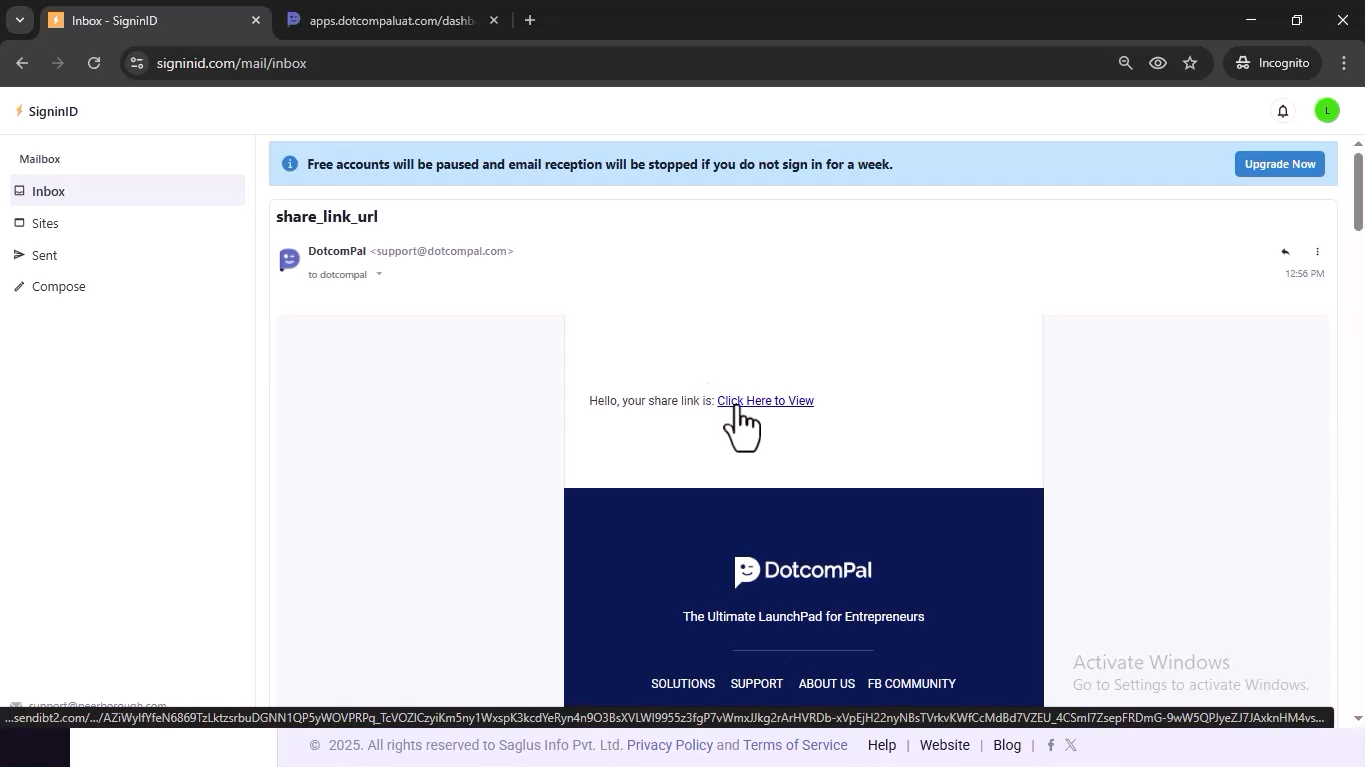
Task: Reload the SigninID page
Action: 94,63
